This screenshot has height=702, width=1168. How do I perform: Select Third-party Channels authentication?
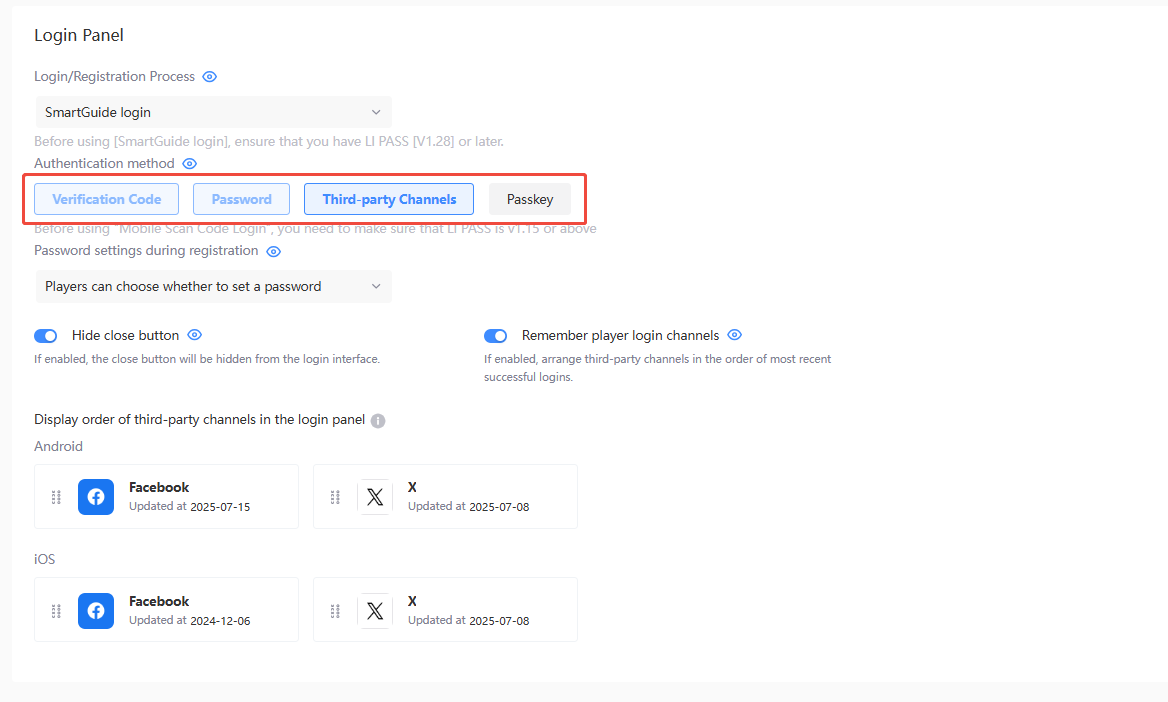tap(388, 199)
